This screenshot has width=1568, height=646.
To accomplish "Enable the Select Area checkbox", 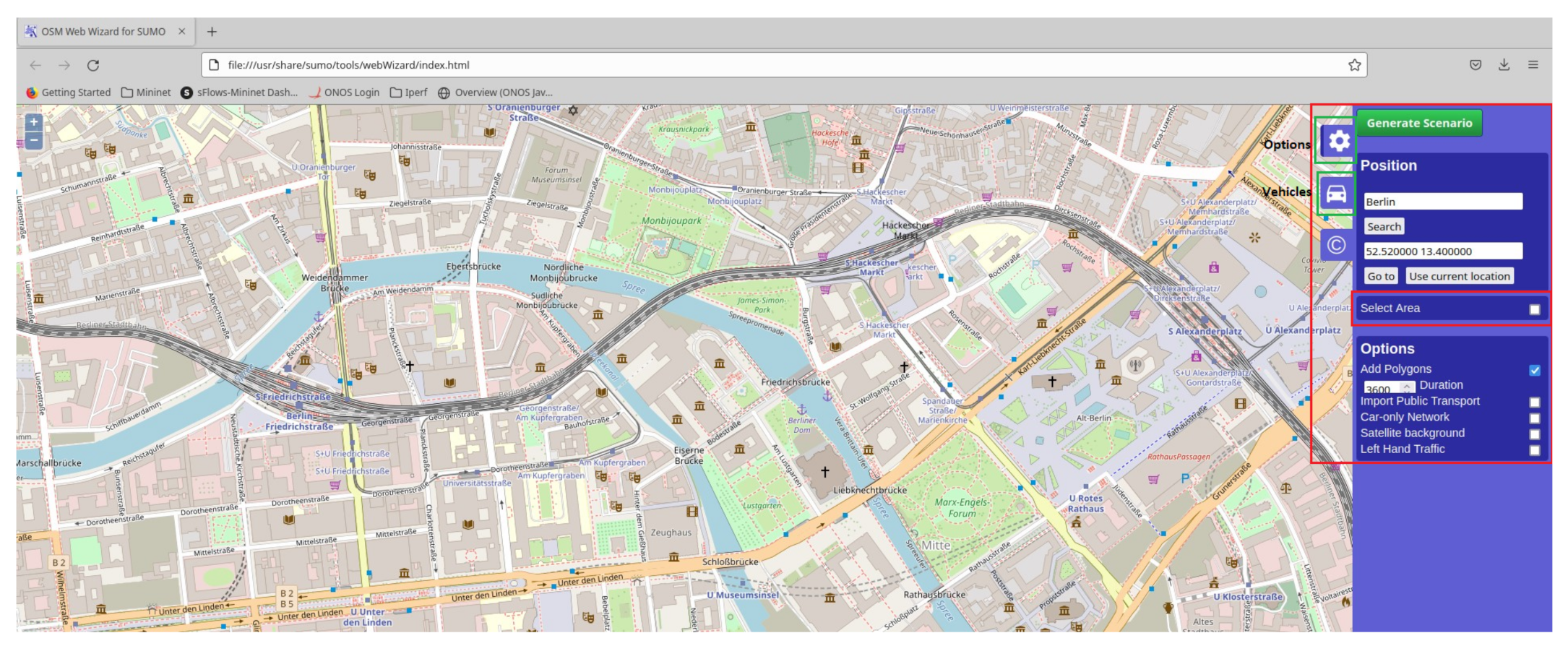I will [1534, 309].
